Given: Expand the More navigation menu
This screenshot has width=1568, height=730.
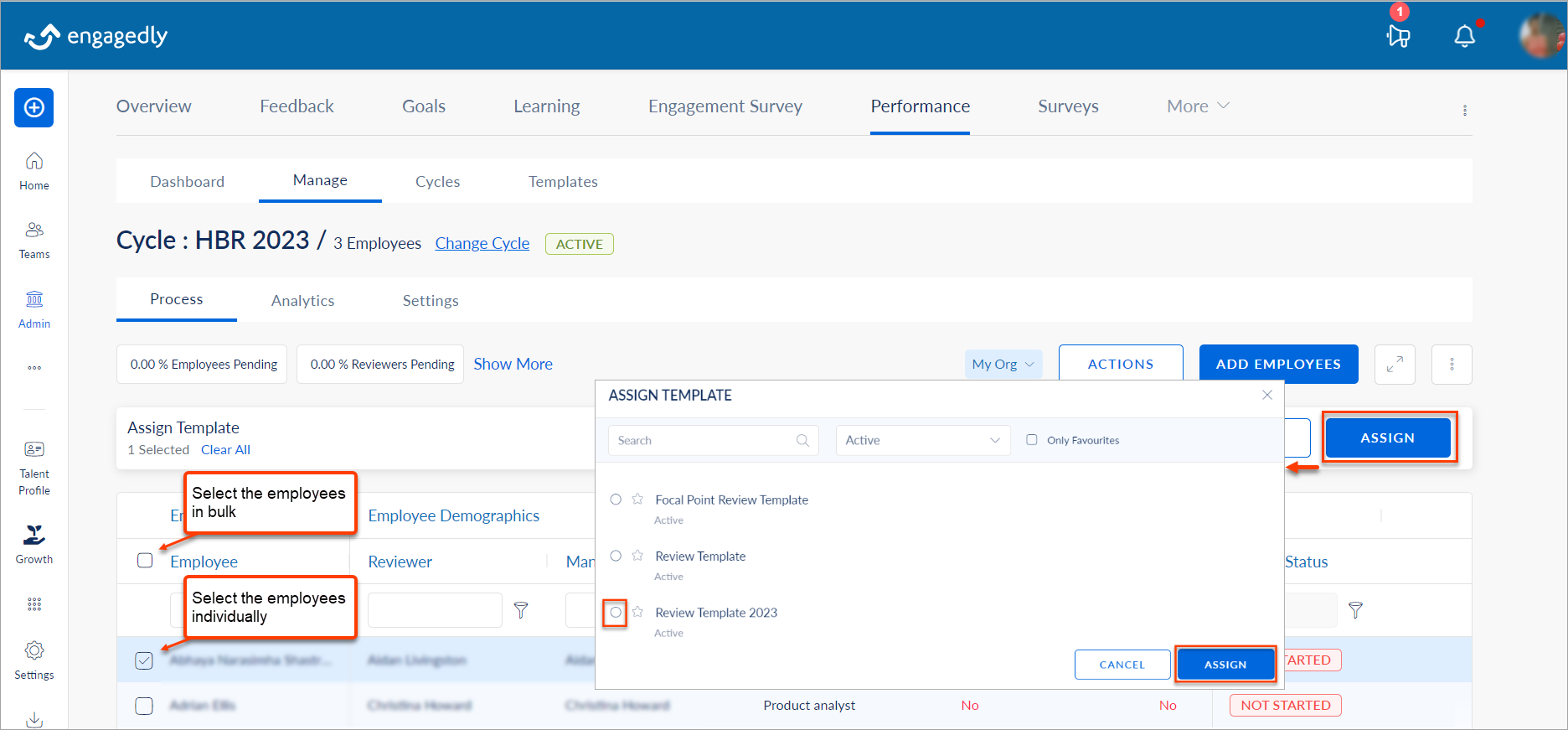Looking at the screenshot, I should [1198, 106].
